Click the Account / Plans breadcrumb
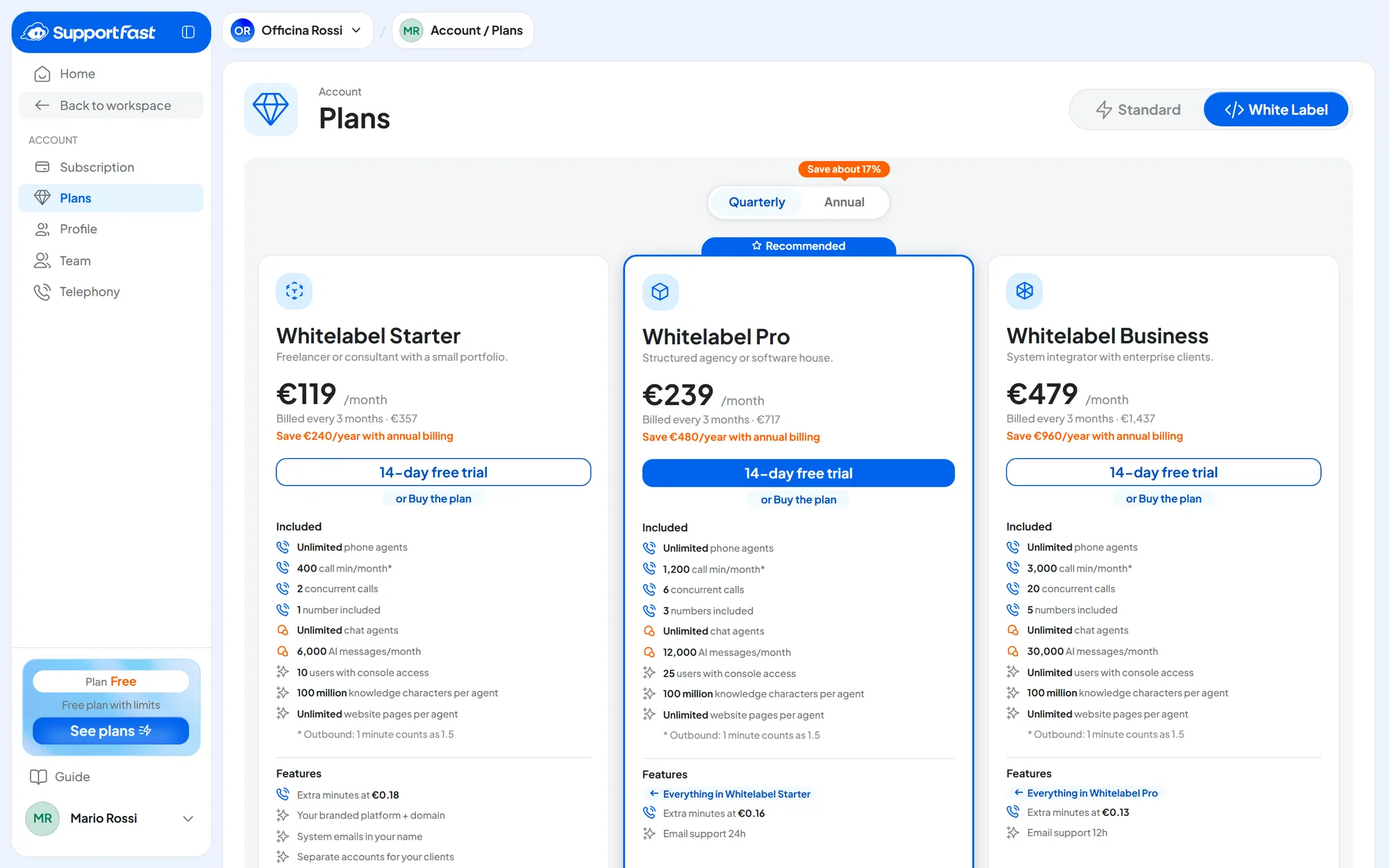The image size is (1389, 868). (463, 31)
